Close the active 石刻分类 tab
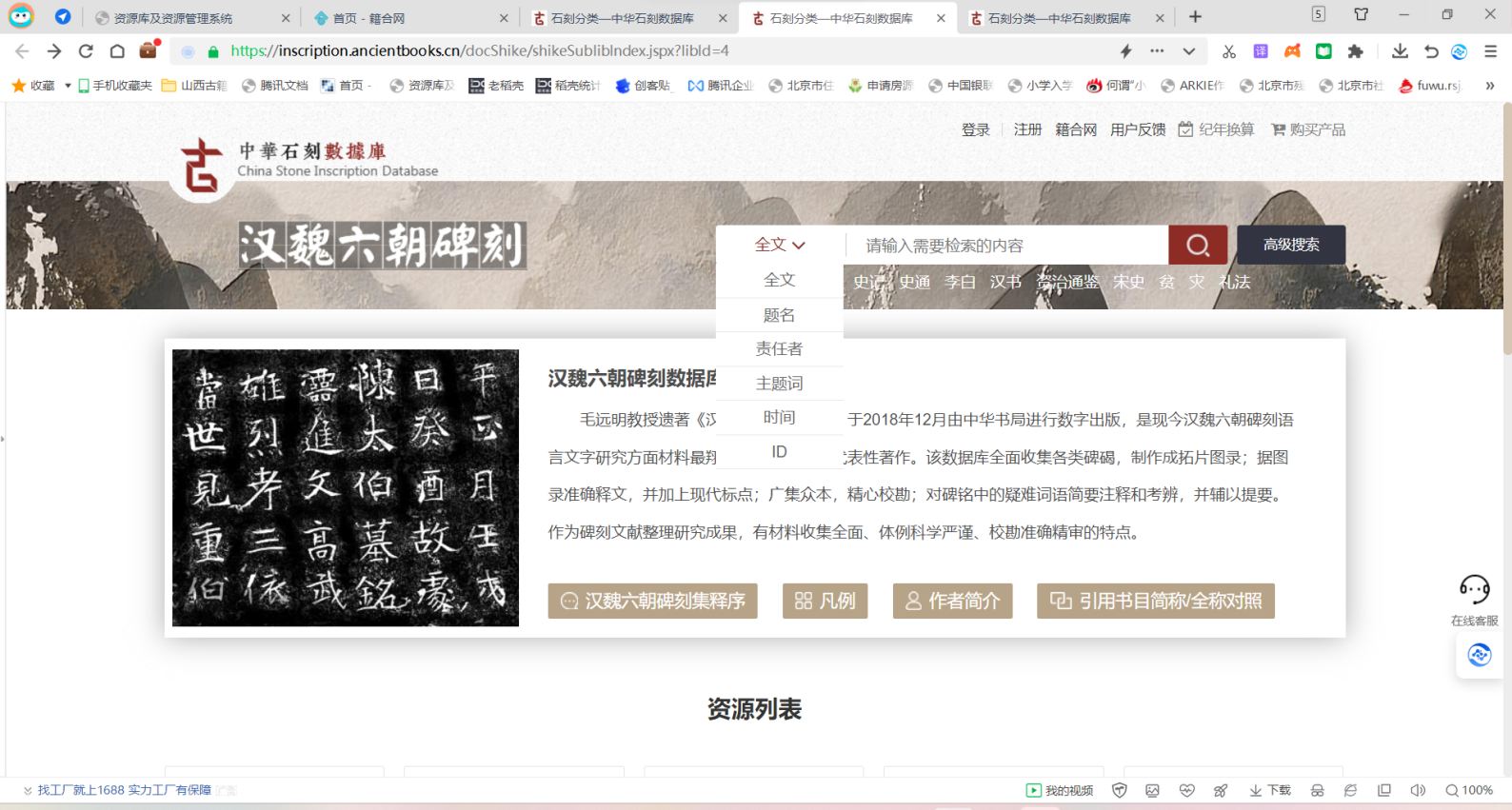1512x810 pixels. coord(941,18)
